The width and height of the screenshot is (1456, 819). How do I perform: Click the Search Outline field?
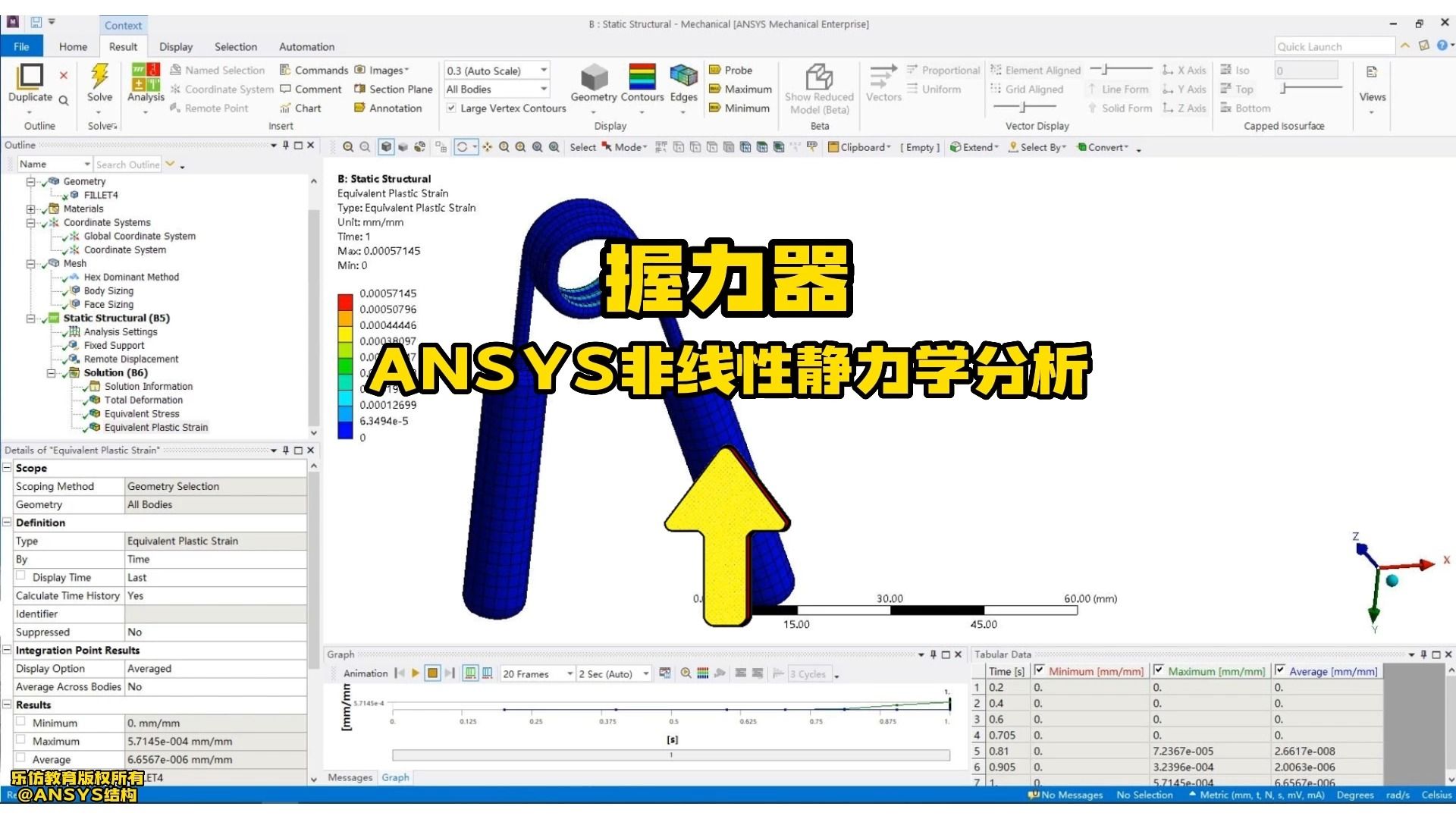point(127,164)
